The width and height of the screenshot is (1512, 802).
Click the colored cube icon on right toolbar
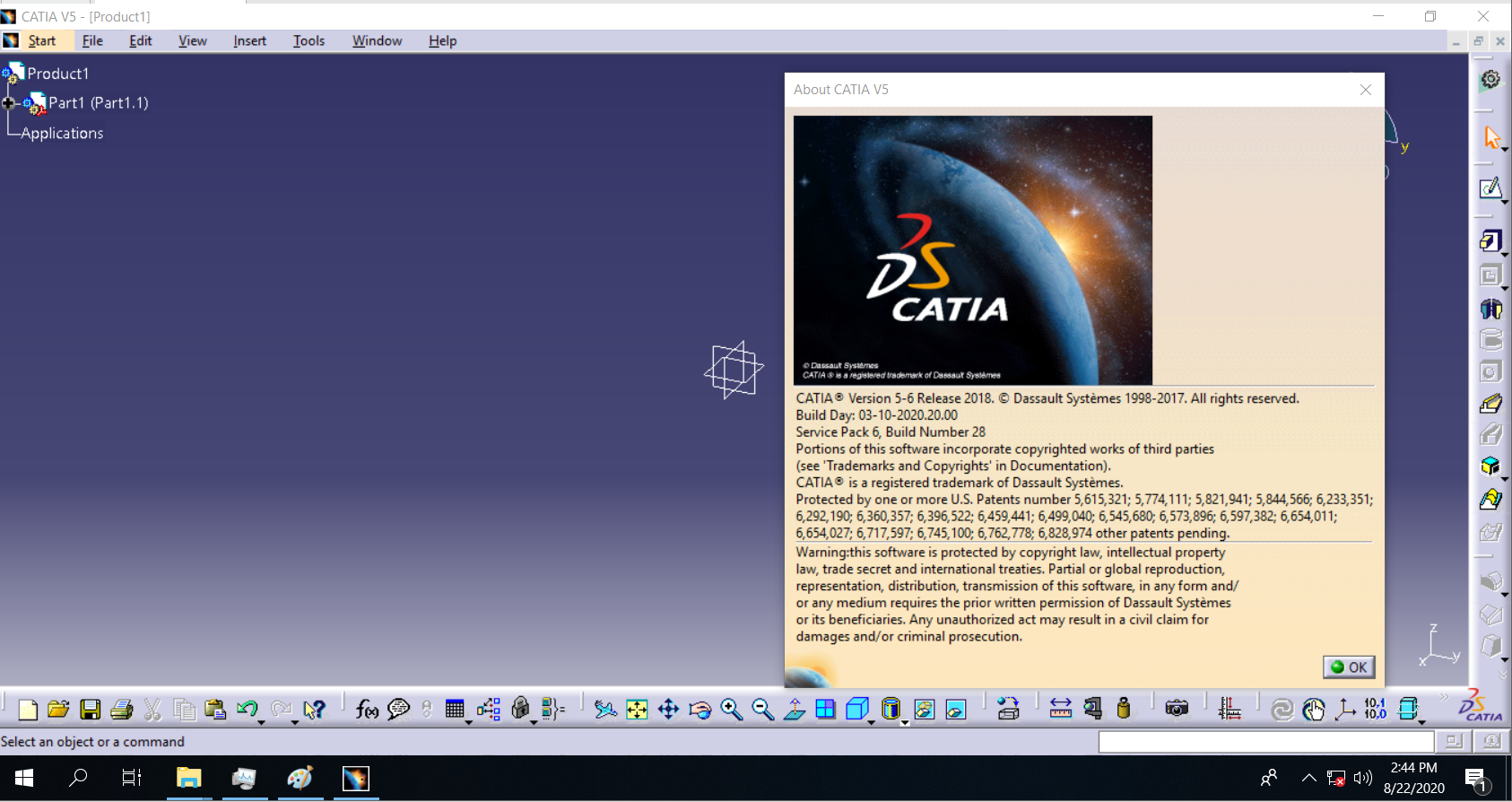tap(1490, 466)
